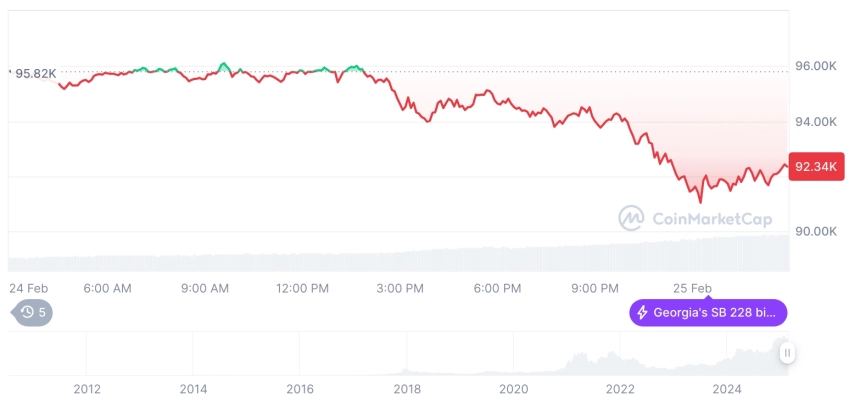Click the 90.00K price axis label
The height and width of the screenshot is (401, 860).
click(x=816, y=231)
